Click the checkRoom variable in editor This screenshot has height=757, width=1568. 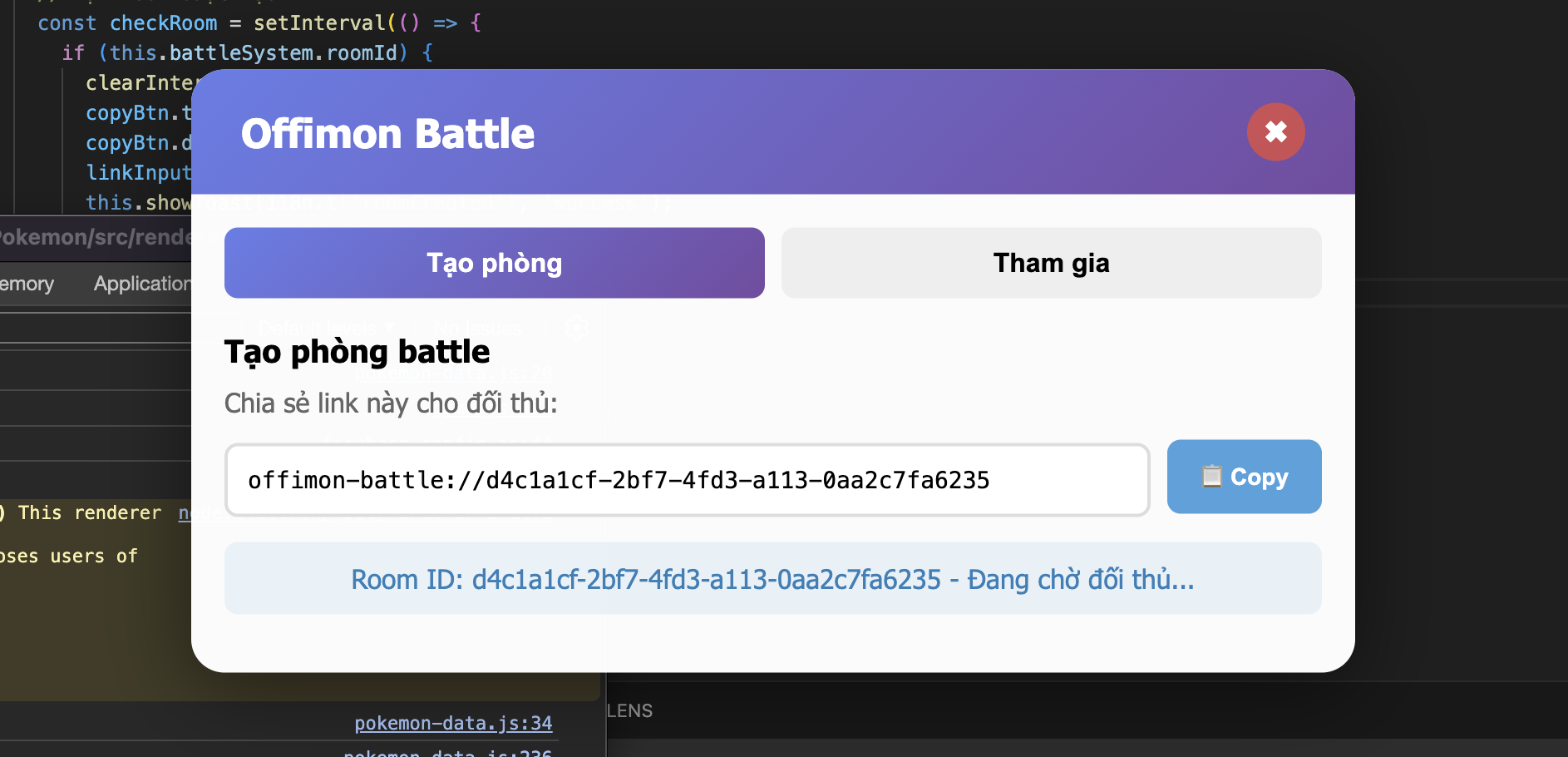163,23
